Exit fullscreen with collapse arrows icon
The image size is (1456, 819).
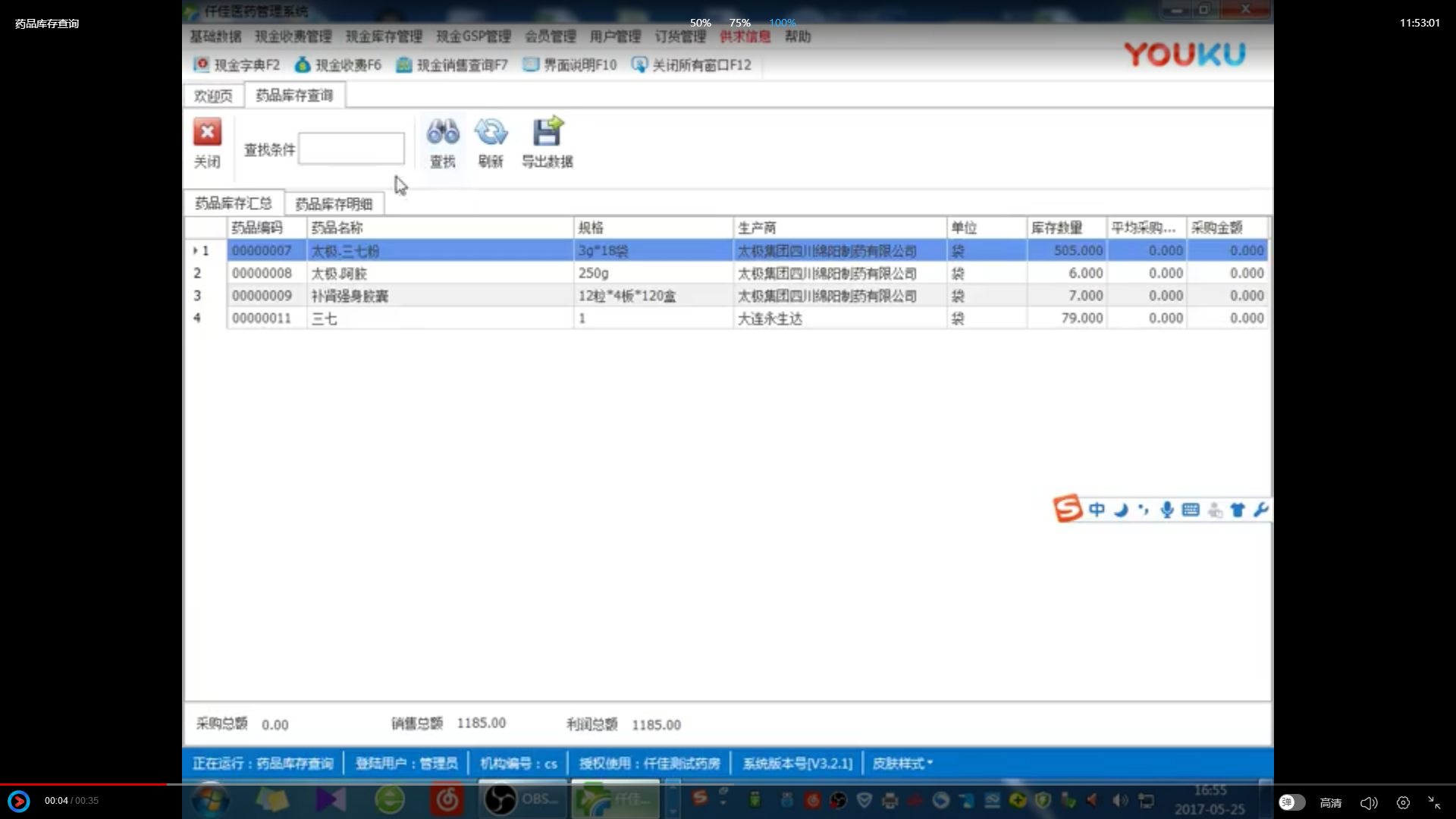point(1434,802)
